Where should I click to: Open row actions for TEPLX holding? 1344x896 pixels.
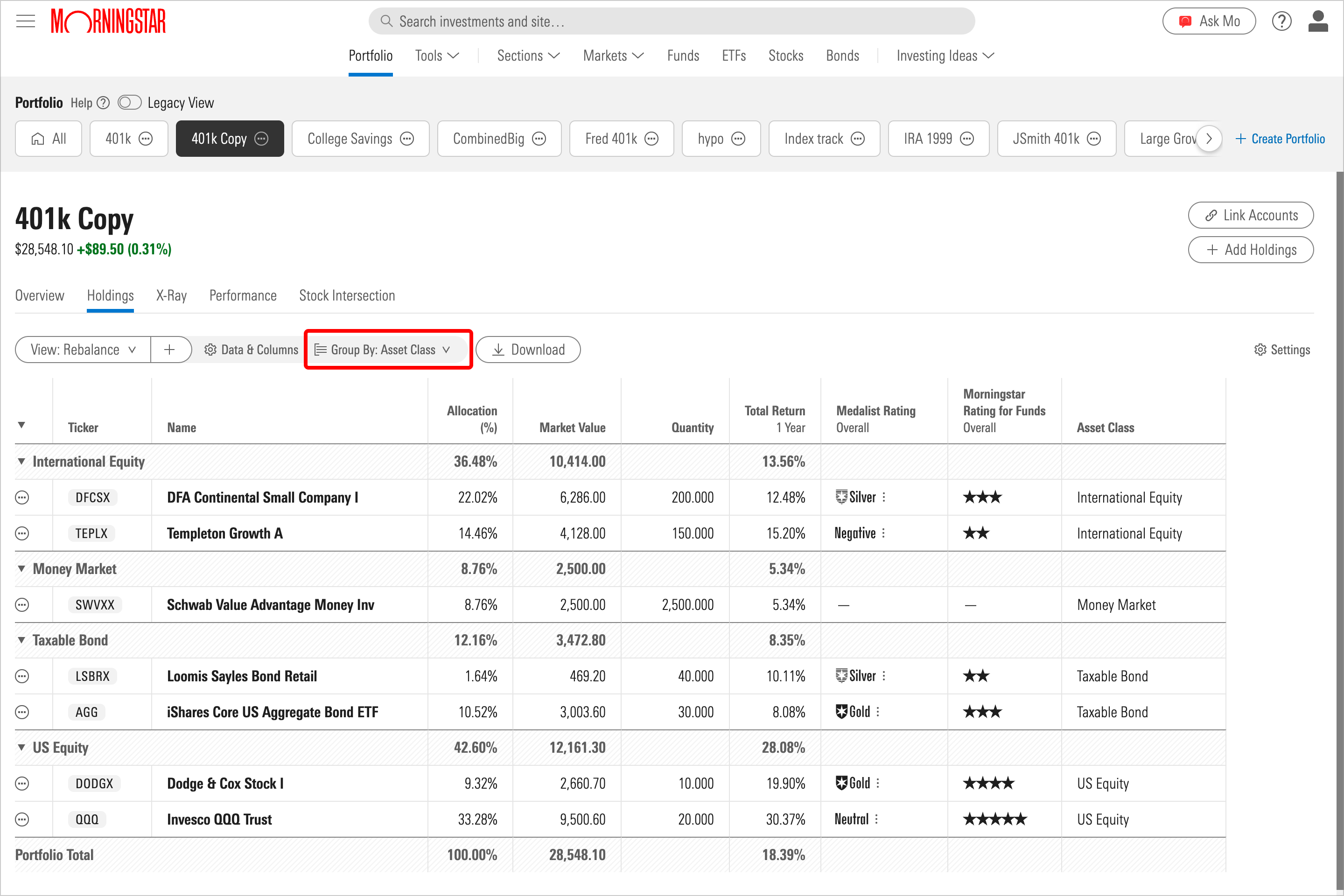(x=22, y=534)
